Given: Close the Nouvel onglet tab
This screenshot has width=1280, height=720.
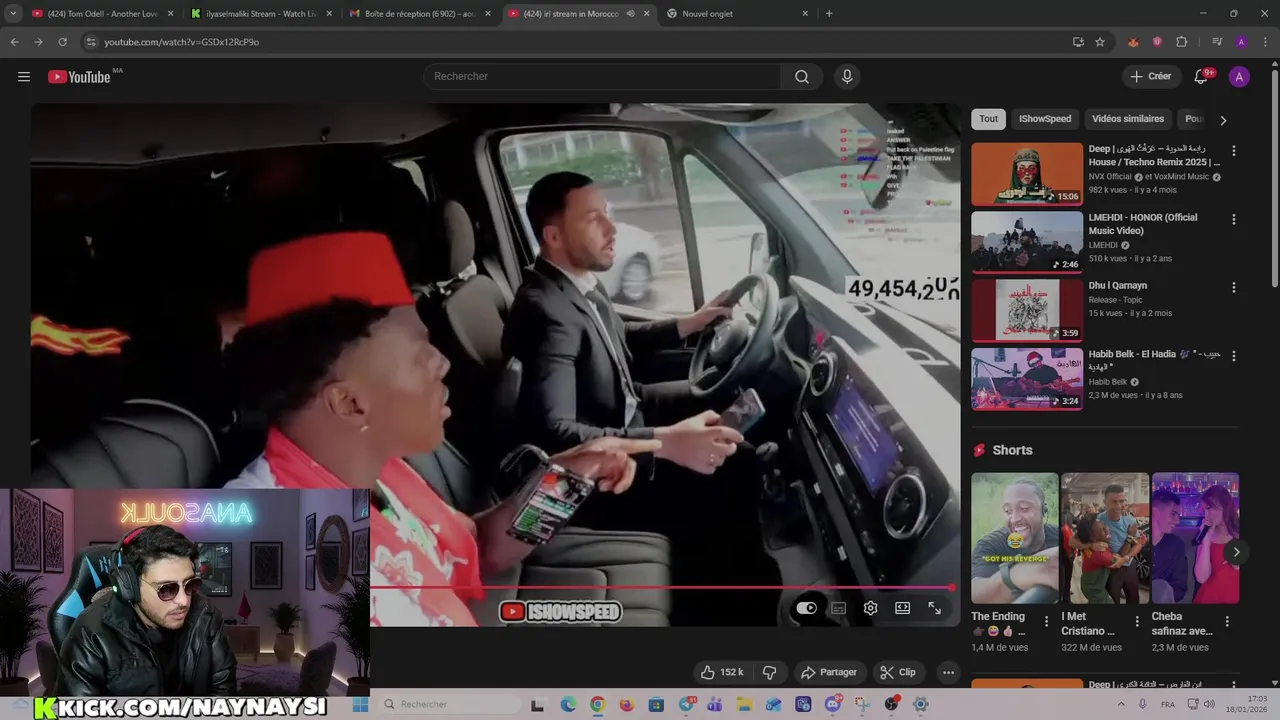Looking at the screenshot, I should click(805, 14).
